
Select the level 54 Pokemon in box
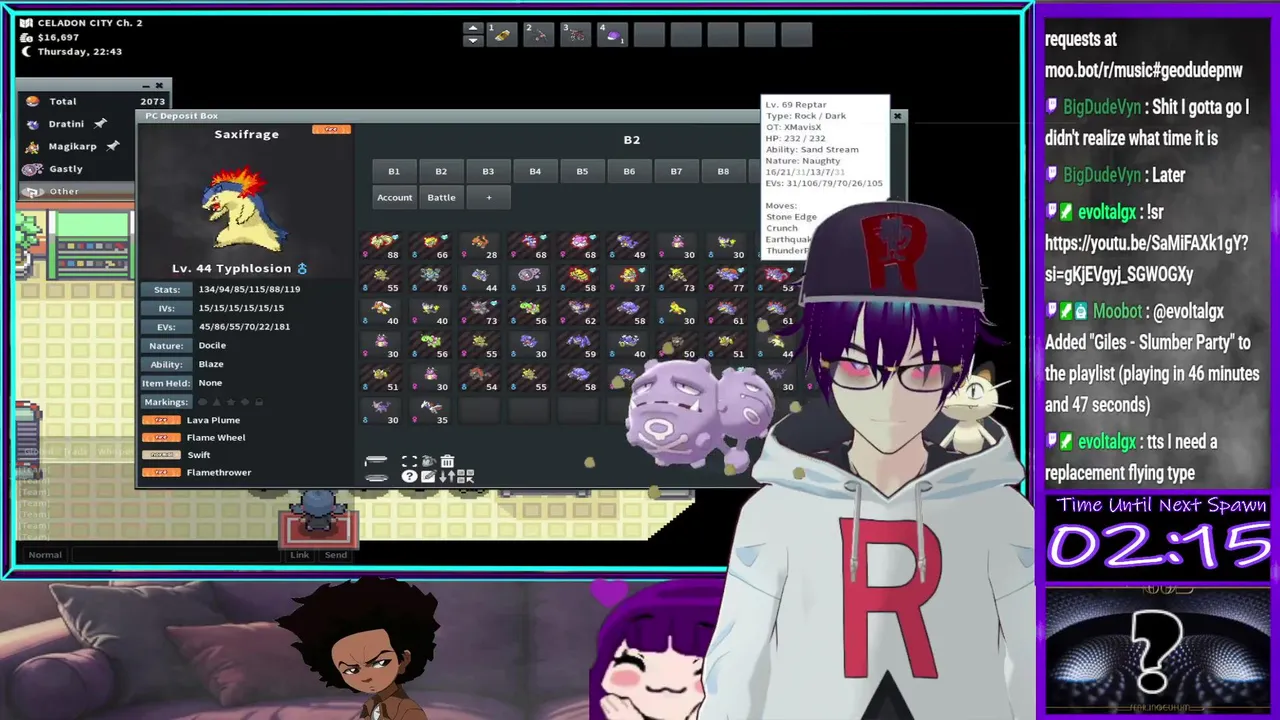click(480, 378)
